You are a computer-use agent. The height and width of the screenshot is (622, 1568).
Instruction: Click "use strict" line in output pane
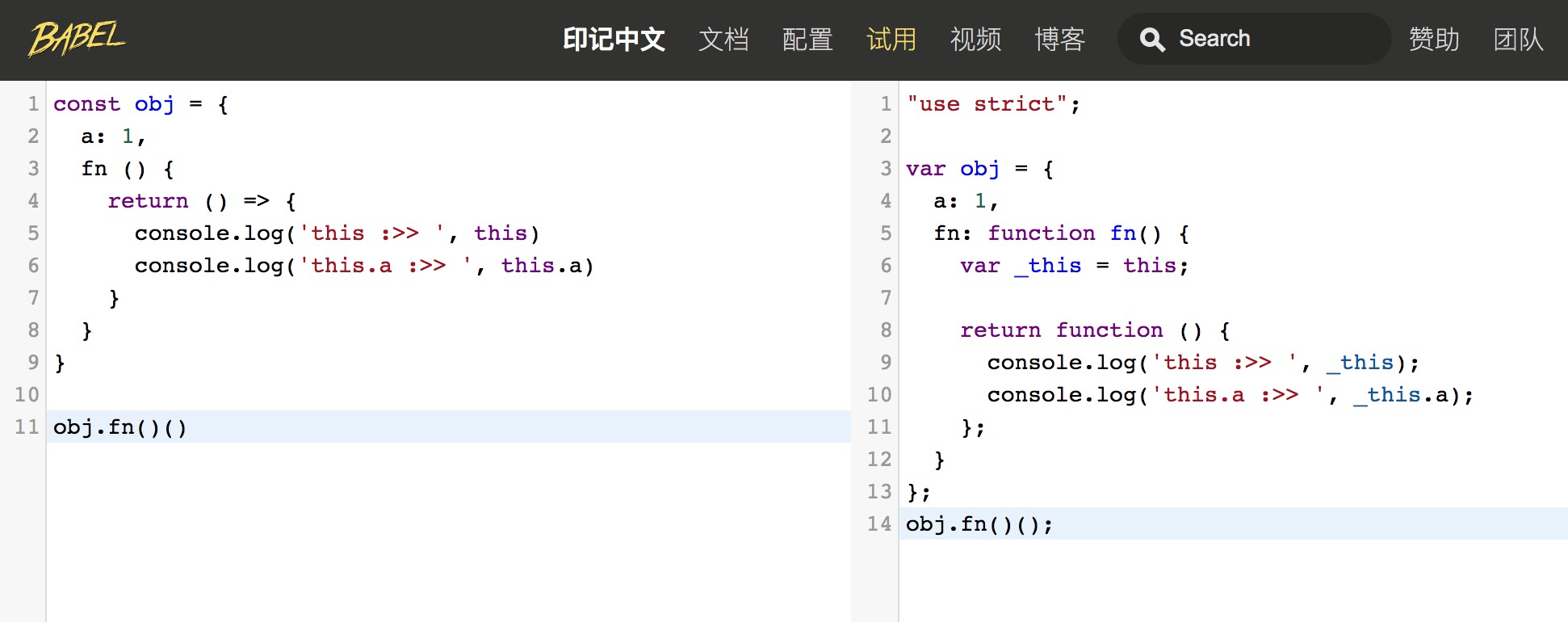(x=992, y=104)
